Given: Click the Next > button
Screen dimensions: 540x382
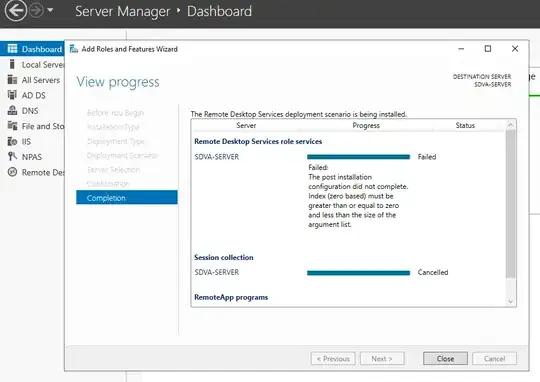Looking at the screenshot, I should coord(382,359).
